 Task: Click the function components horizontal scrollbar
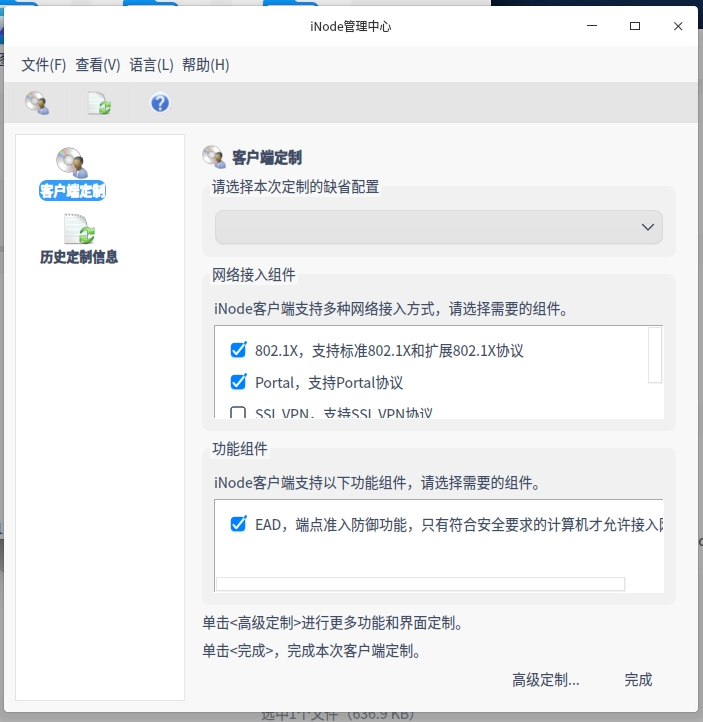coord(421,584)
